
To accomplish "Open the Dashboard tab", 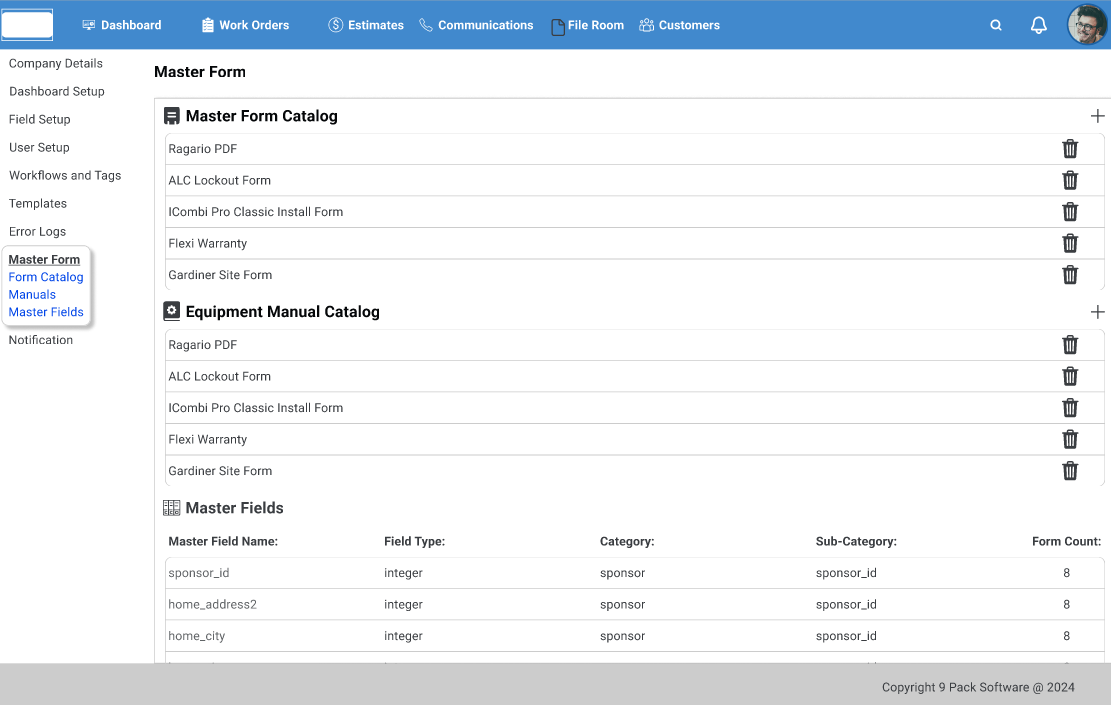I will tap(121, 25).
